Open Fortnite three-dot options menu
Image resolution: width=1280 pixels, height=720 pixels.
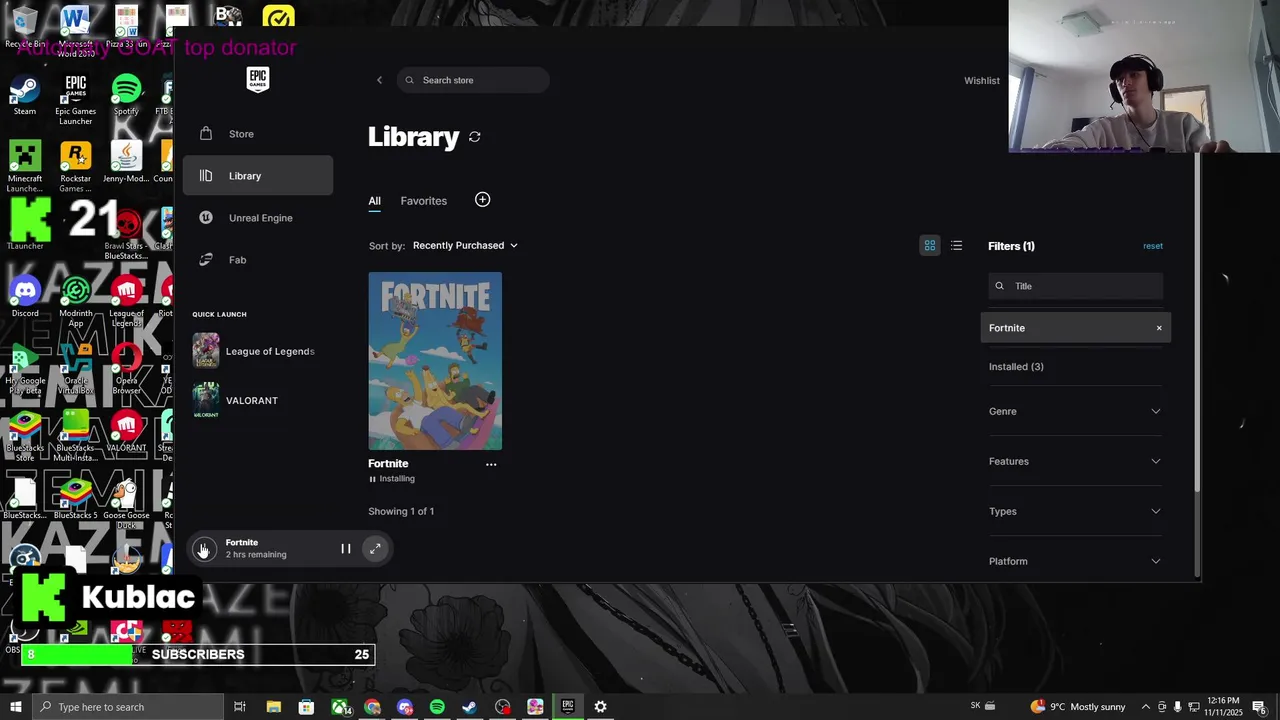pyautogui.click(x=491, y=464)
